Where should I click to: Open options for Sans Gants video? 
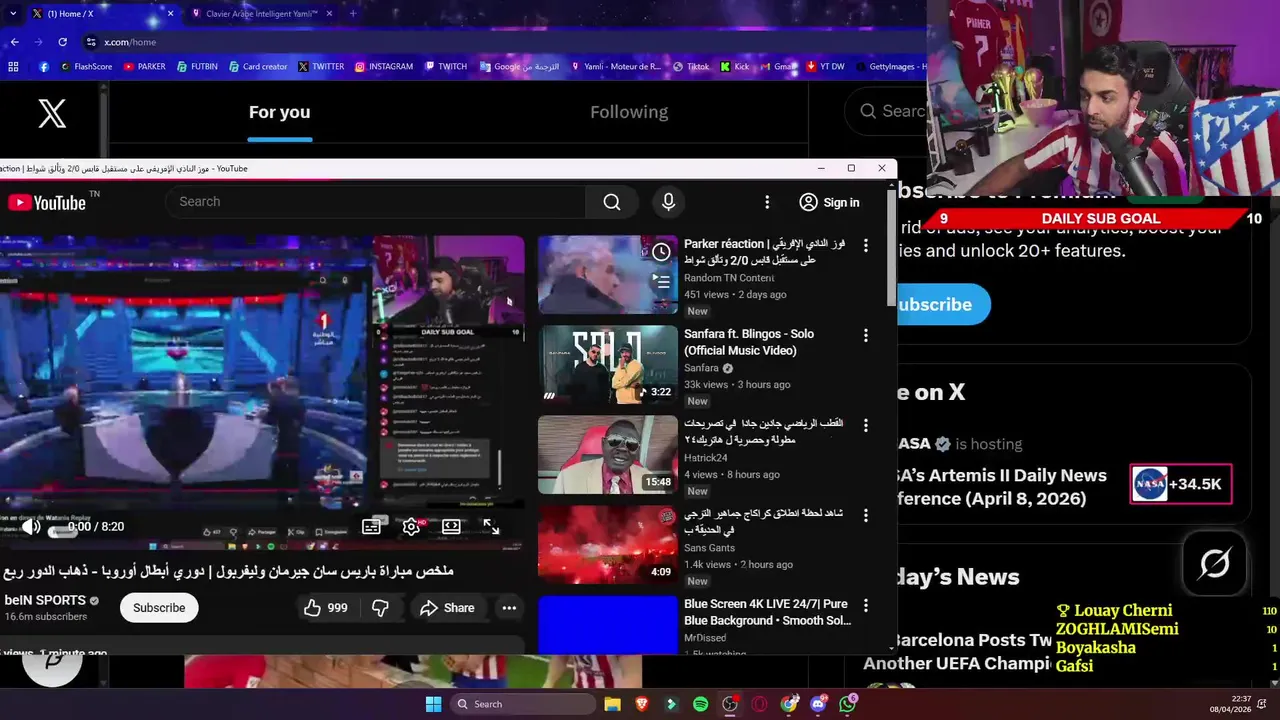pos(866,515)
